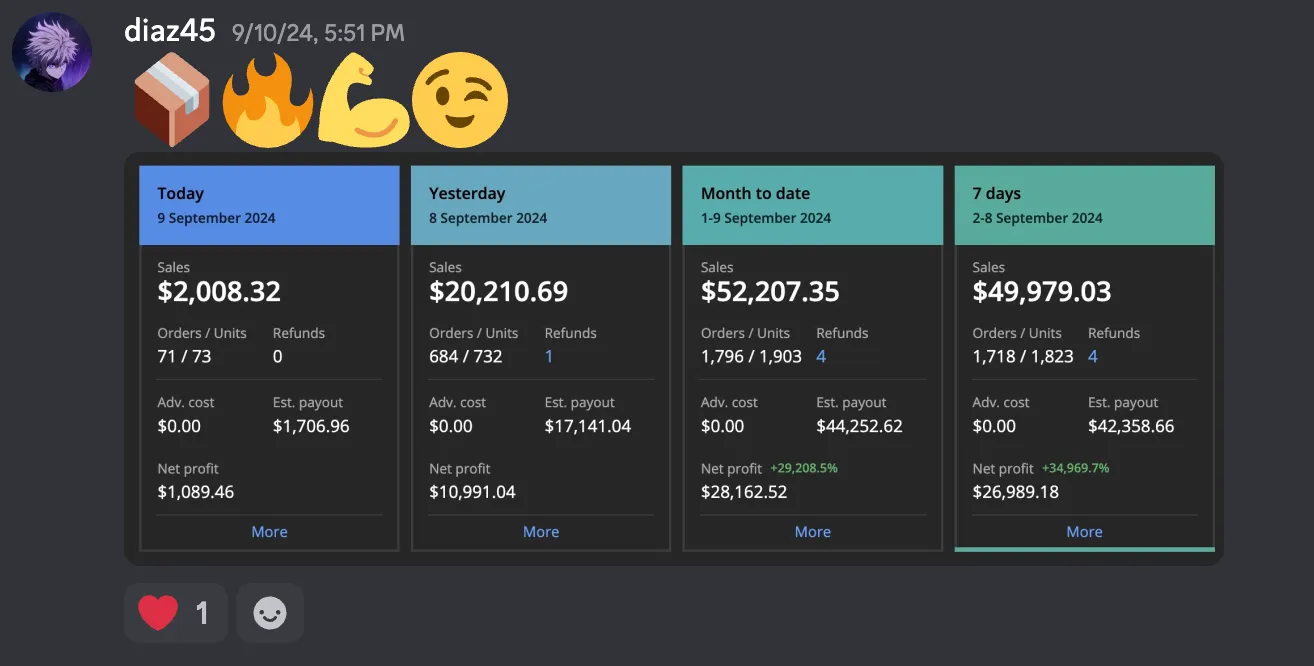
Task: Click Yesterday's est. payout $17,141.04
Action: coord(588,426)
